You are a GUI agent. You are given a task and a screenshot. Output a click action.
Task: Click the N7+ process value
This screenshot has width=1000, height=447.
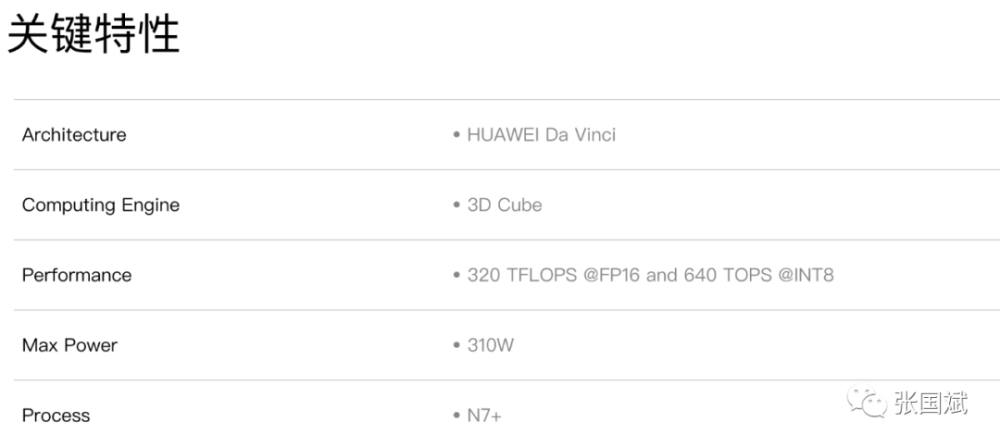tap(484, 415)
